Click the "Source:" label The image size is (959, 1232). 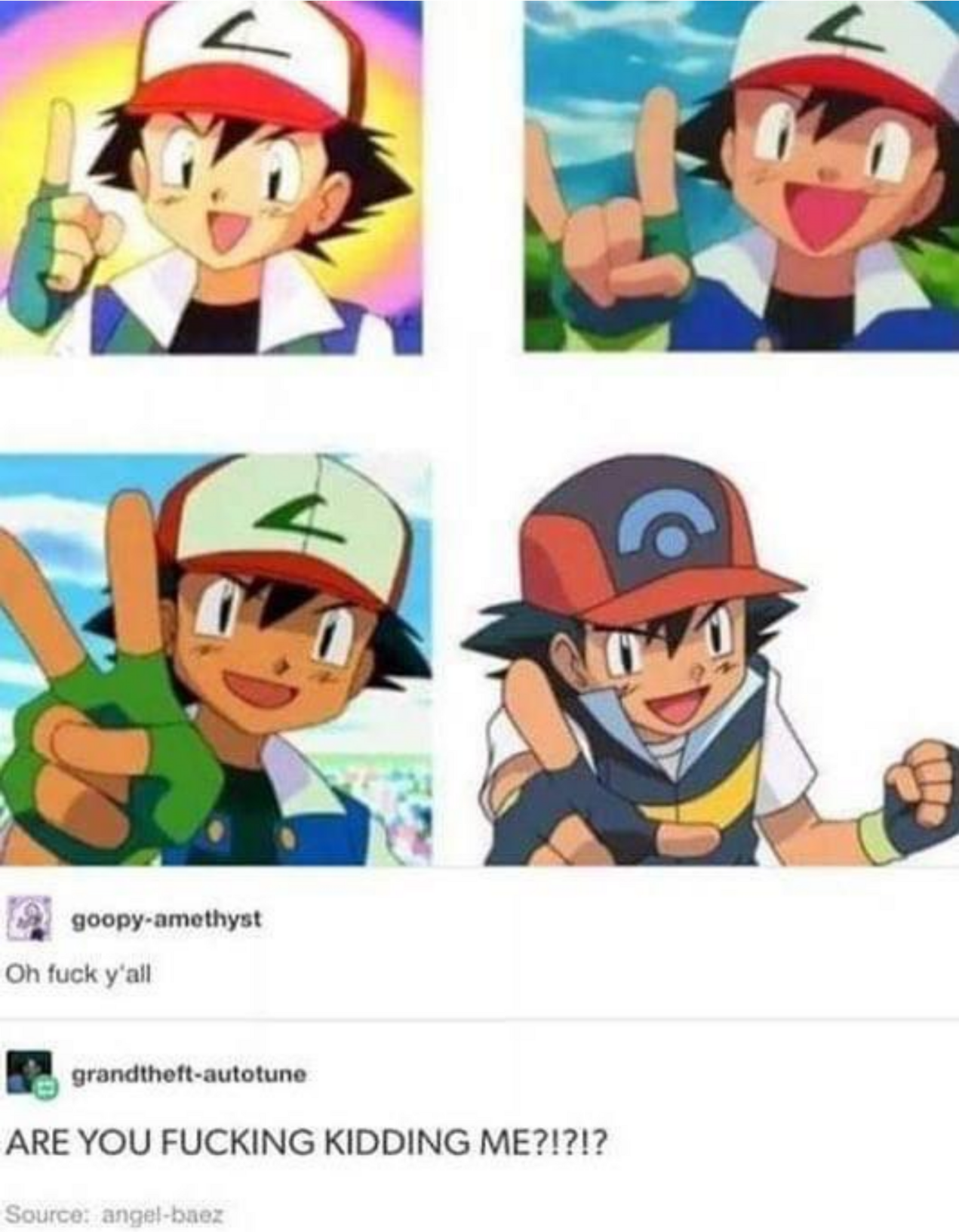pyautogui.click(x=51, y=1215)
